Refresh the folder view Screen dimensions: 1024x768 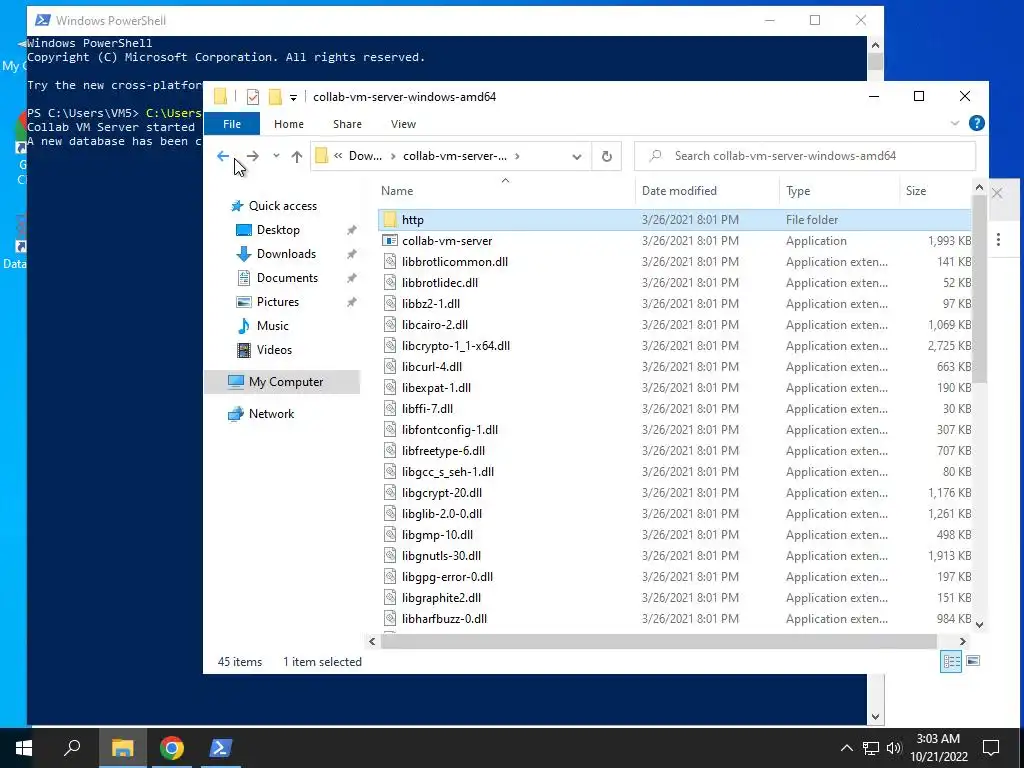click(x=607, y=156)
